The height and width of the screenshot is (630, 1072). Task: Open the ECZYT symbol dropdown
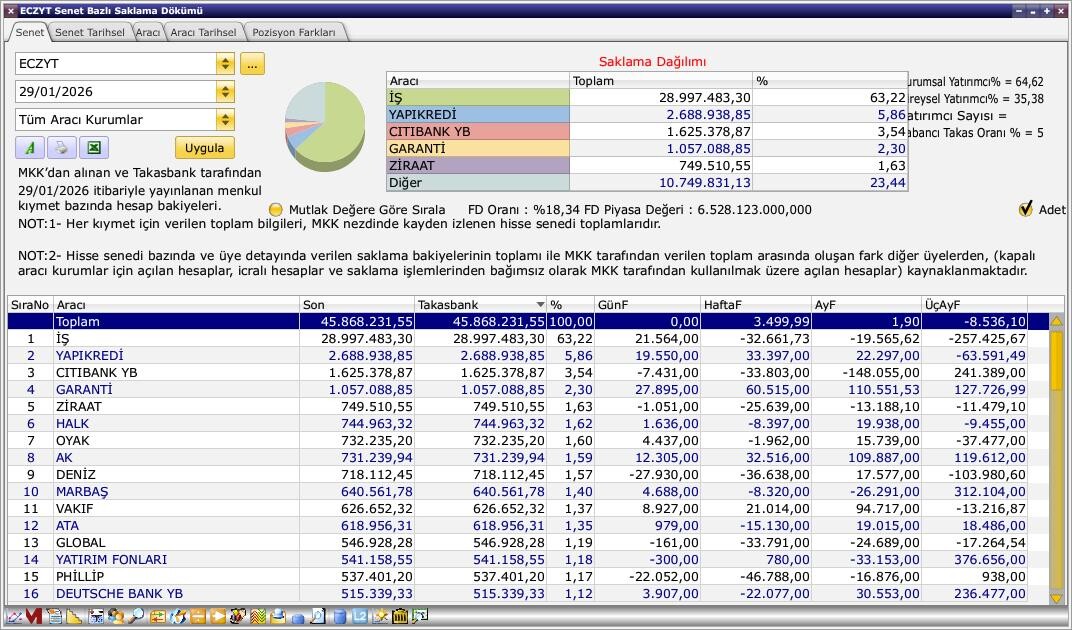pyautogui.click(x=225, y=64)
